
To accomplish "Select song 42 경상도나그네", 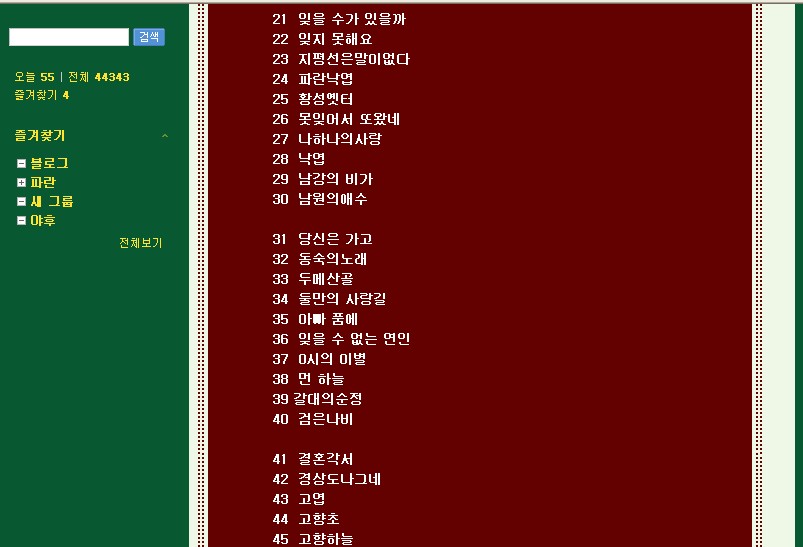I will 327,478.
